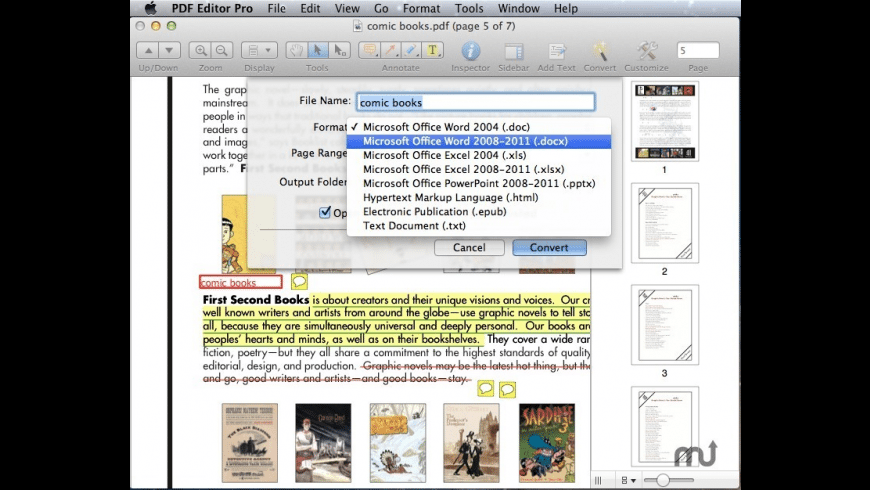Select the hand pan tool

pyautogui.click(x=296, y=50)
